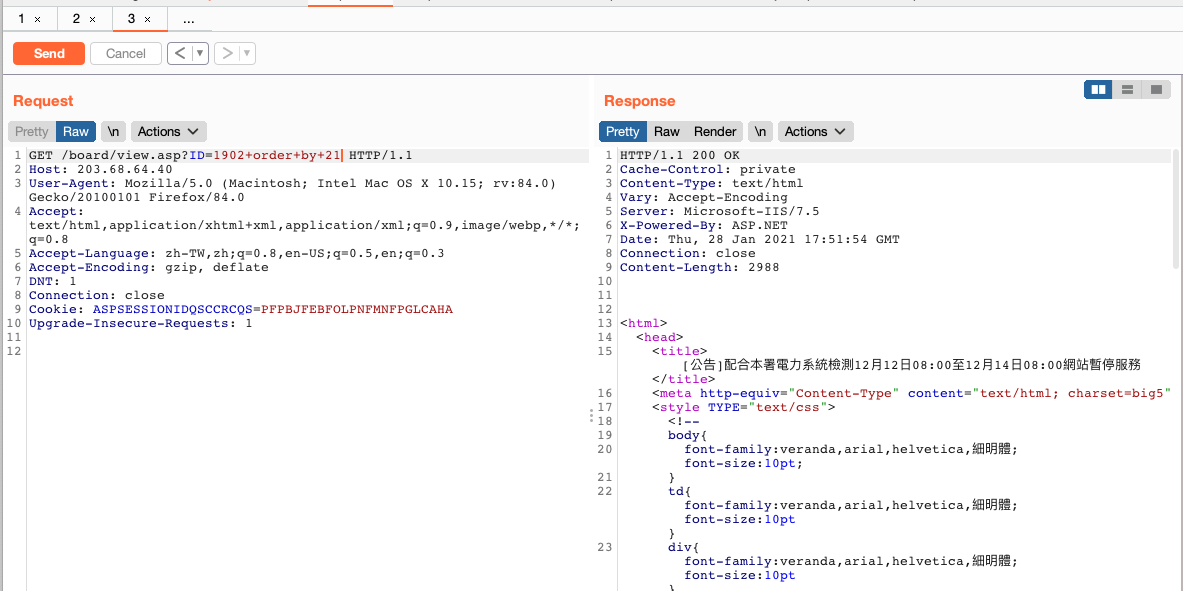Click the Upgrade-Insecure-Requests header line
Image resolution: width=1183 pixels, height=591 pixels.
[x=140, y=323]
